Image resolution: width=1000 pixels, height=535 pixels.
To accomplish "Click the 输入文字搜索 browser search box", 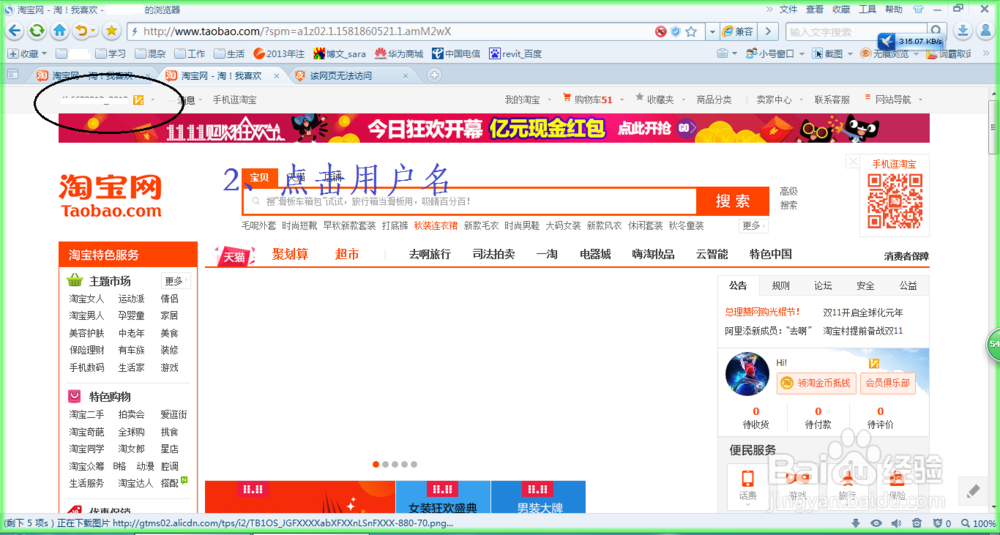I will [x=857, y=31].
